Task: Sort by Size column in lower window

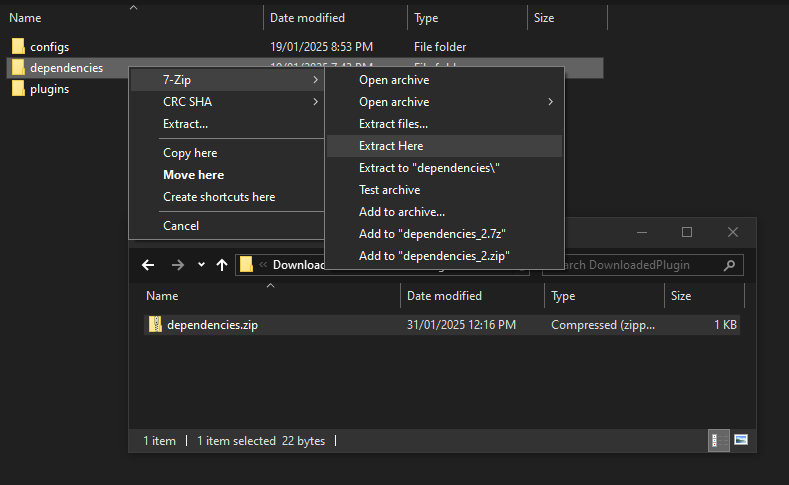Action: 681,296
